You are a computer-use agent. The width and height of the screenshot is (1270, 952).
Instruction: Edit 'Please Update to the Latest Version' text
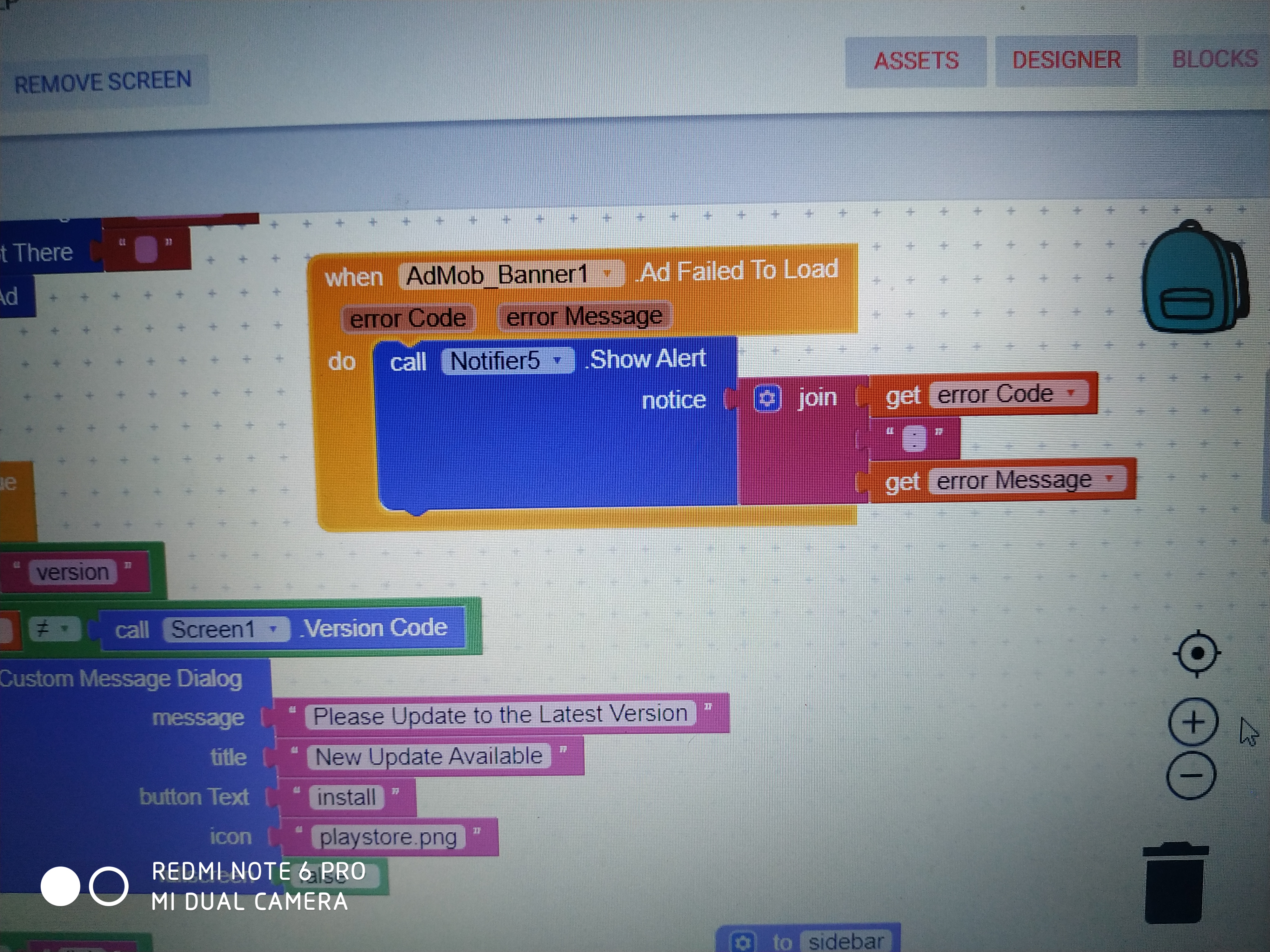tap(500, 715)
